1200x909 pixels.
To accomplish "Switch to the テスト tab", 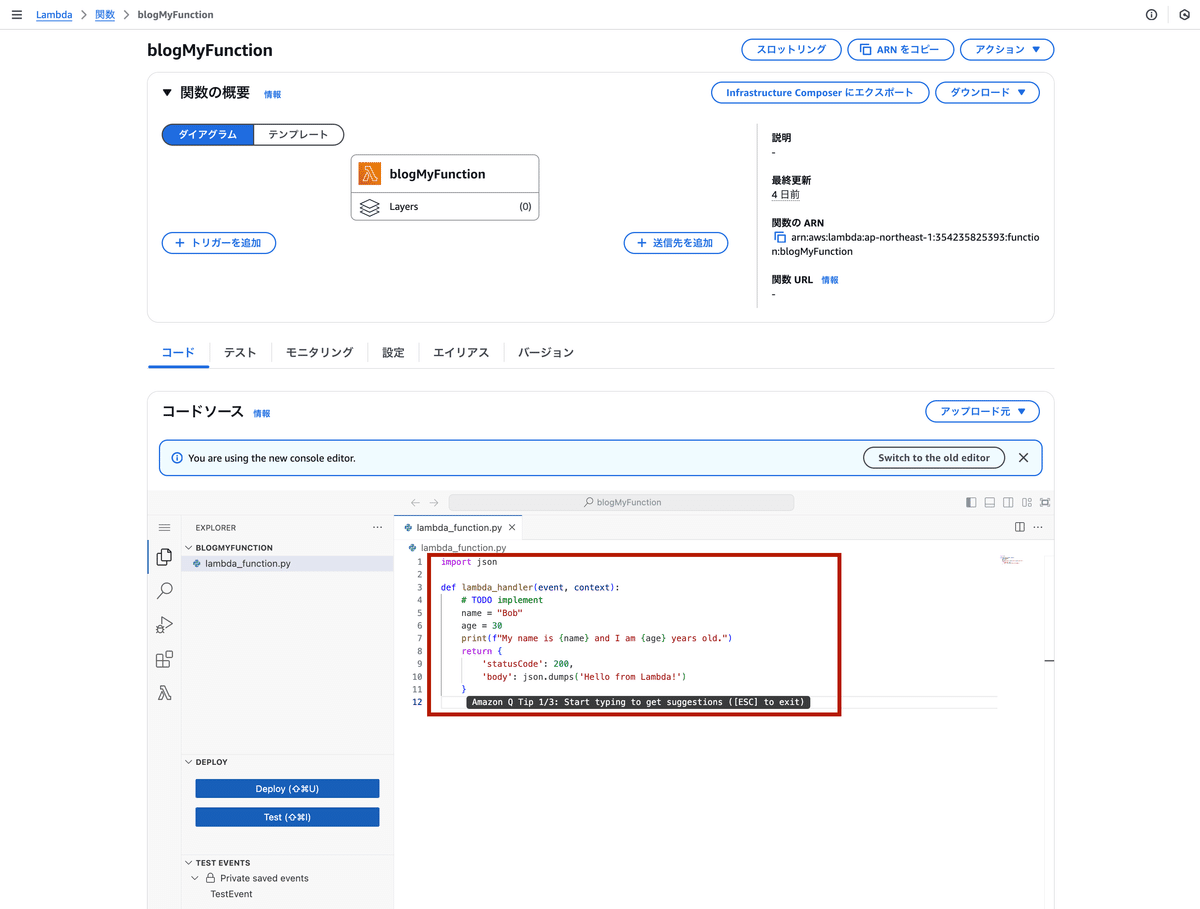I will coord(240,352).
